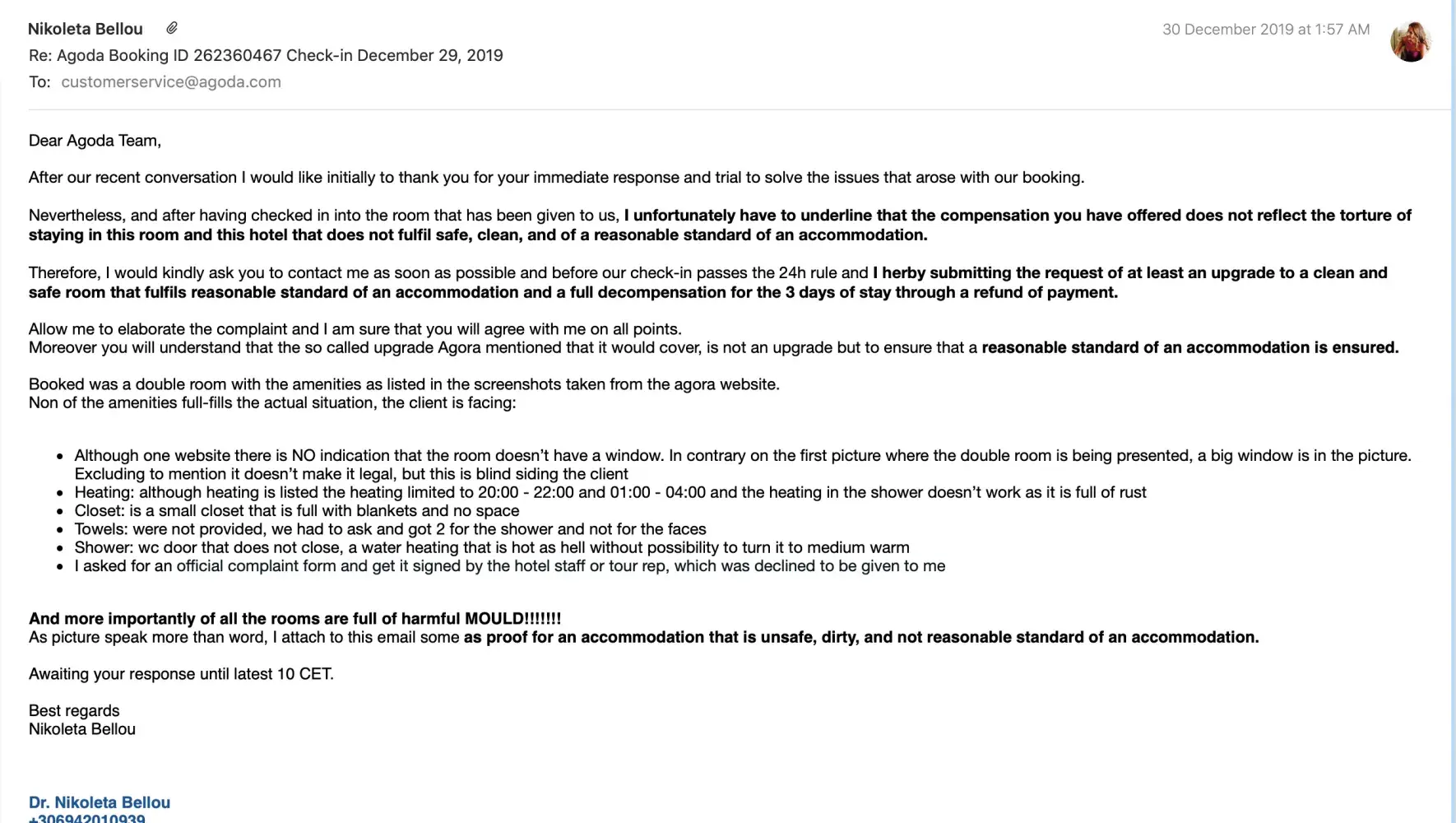Viewport: 1456px width, 823px height.
Task: Click the "Best regards" closing text
Action: coord(74,710)
